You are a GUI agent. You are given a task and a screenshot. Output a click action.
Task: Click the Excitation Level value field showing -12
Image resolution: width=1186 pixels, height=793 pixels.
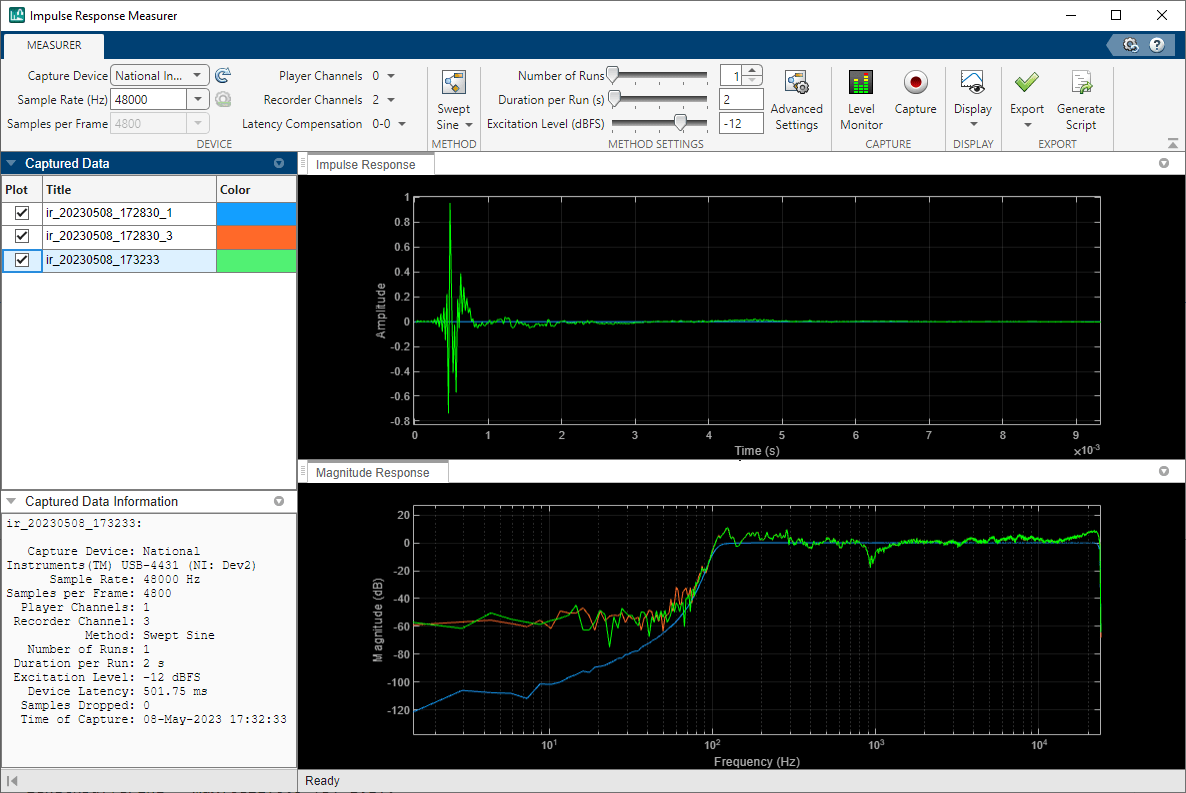tap(740, 123)
